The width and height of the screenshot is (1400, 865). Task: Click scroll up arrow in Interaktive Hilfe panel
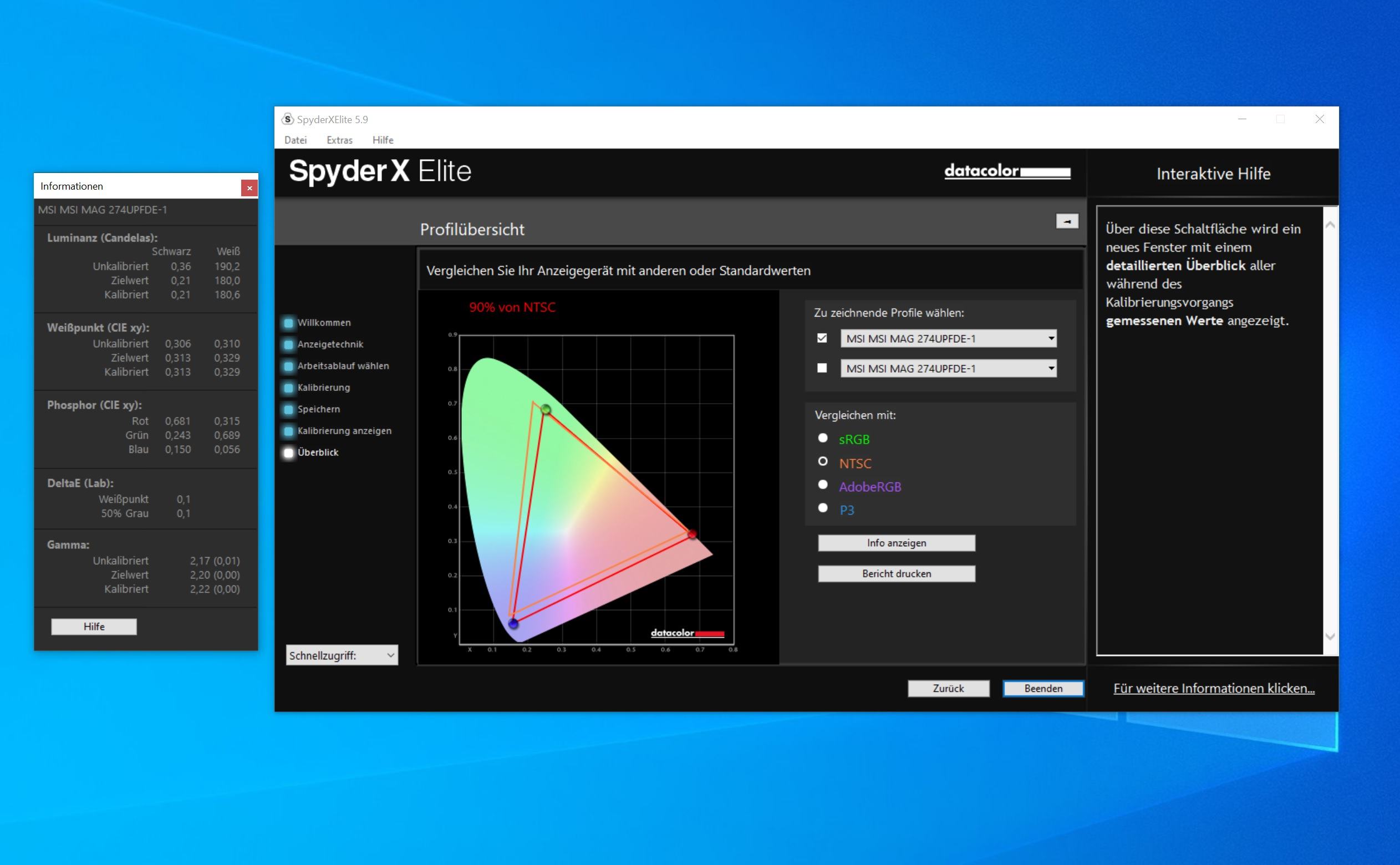pyautogui.click(x=1330, y=225)
